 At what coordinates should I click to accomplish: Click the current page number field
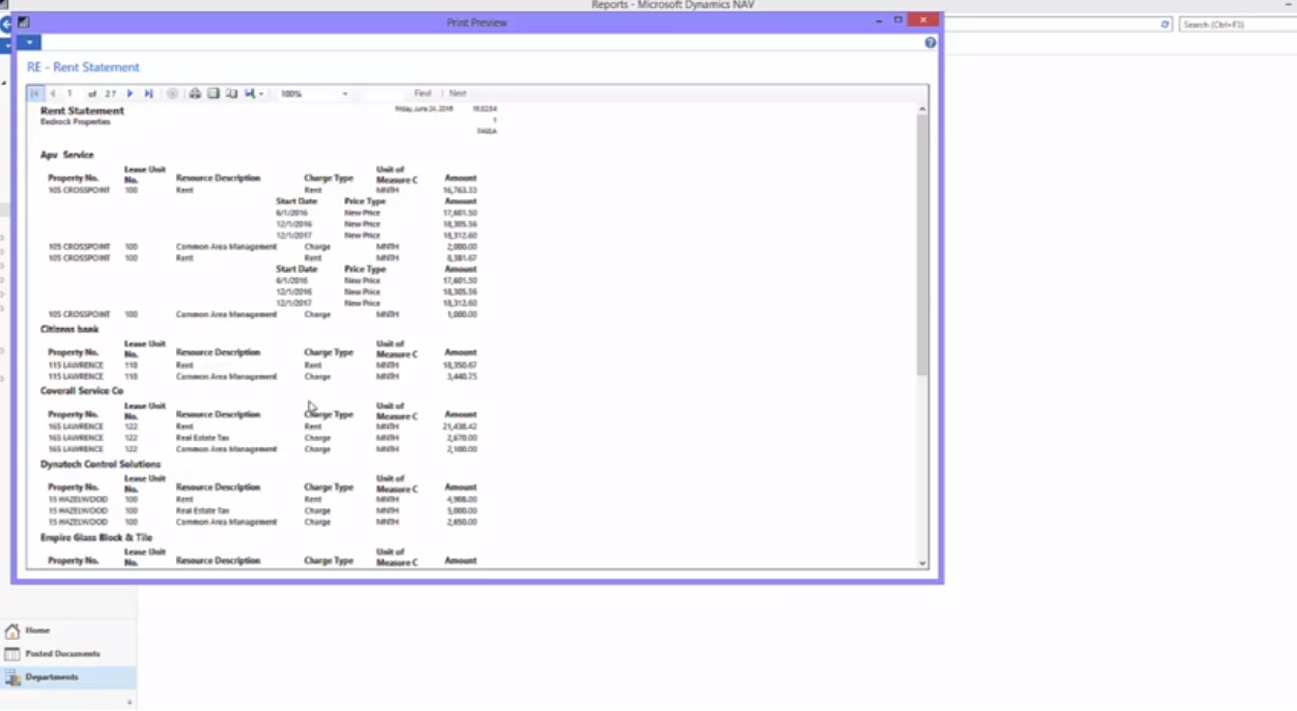[x=72, y=94]
